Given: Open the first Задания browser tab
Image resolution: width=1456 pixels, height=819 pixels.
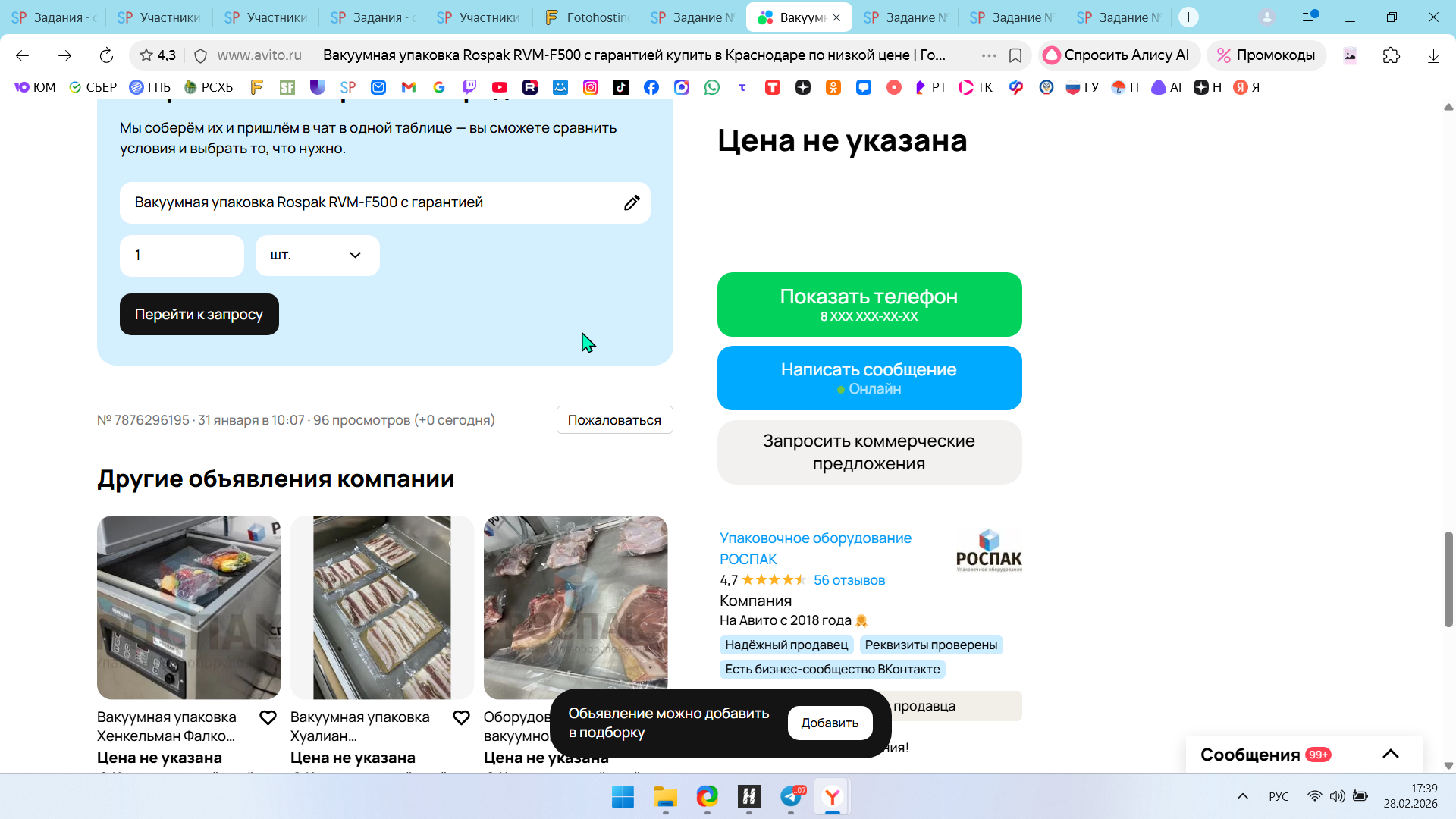Looking at the screenshot, I should click(x=53, y=17).
